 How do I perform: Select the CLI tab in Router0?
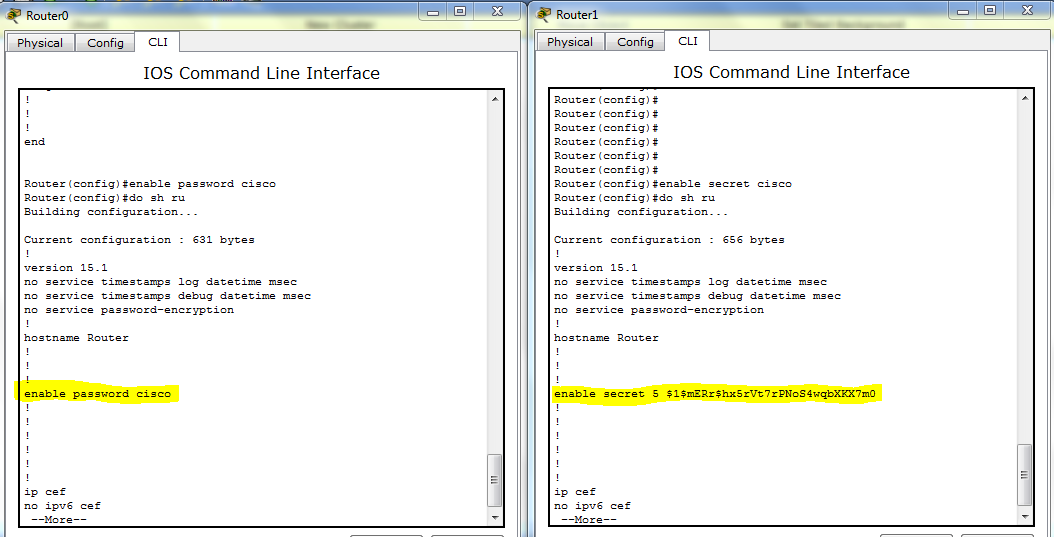(158, 42)
